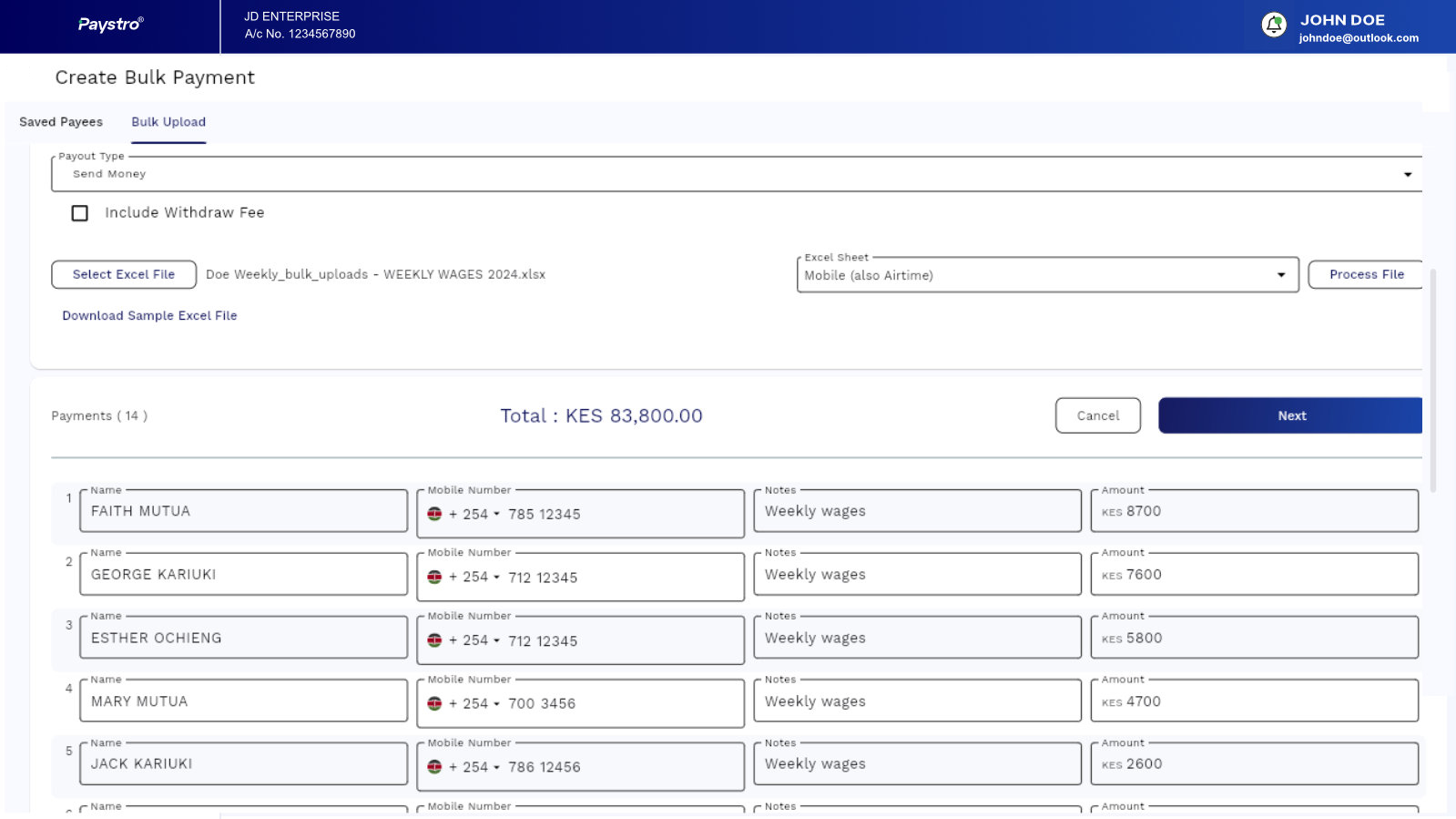The image size is (1456, 819).
Task: Click Kenya flag in George Kariuki row
Action: point(435,578)
